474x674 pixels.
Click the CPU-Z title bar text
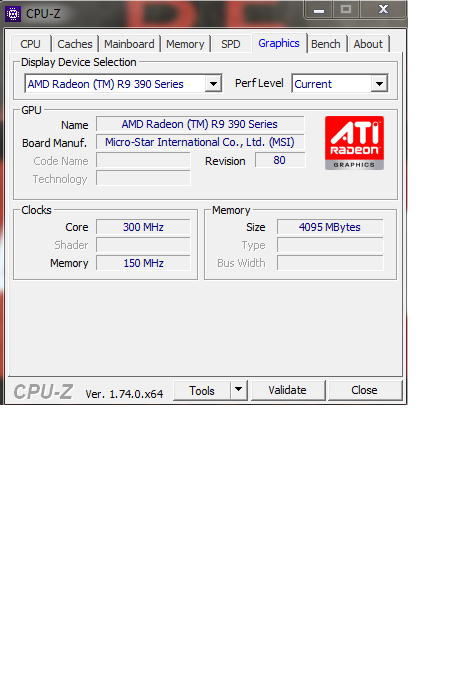(x=43, y=14)
